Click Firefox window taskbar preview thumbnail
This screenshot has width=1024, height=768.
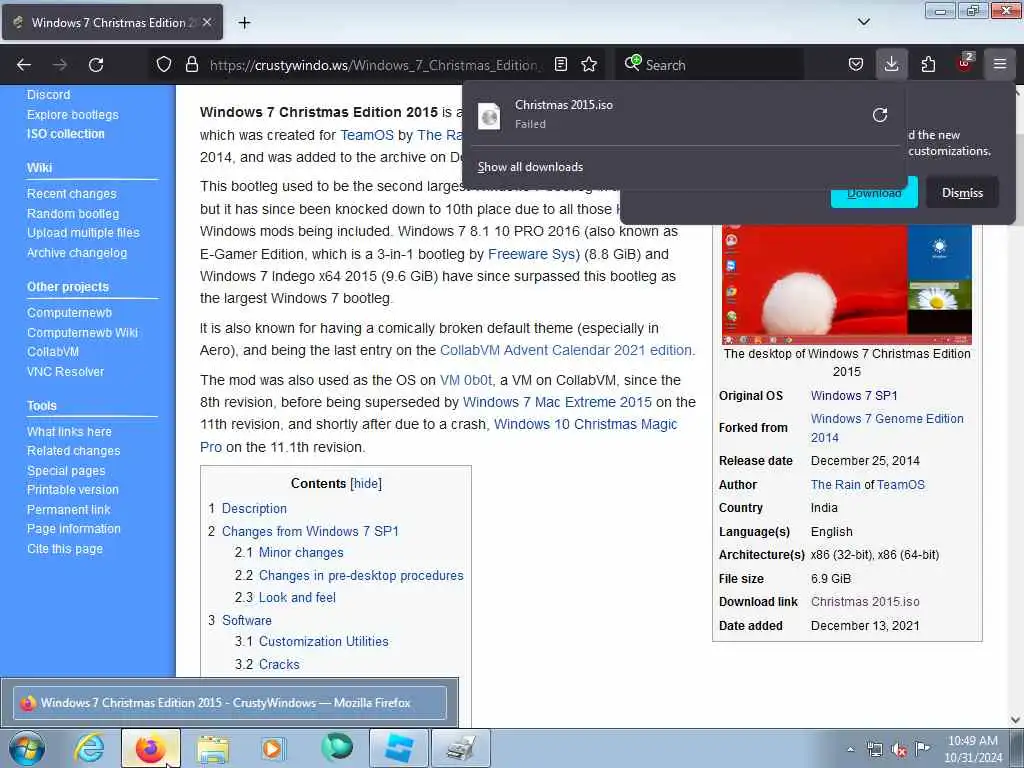click(230, 703)
